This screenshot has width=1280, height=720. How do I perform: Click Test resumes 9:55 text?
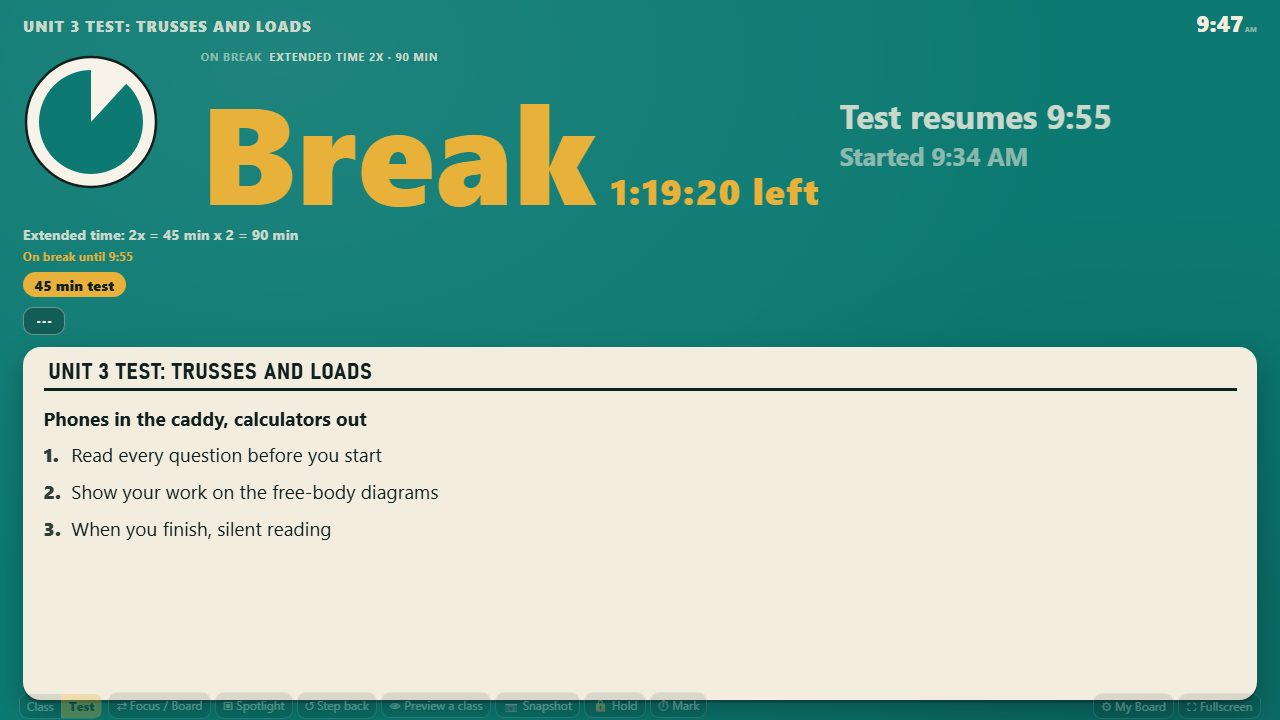click(975, 118)
